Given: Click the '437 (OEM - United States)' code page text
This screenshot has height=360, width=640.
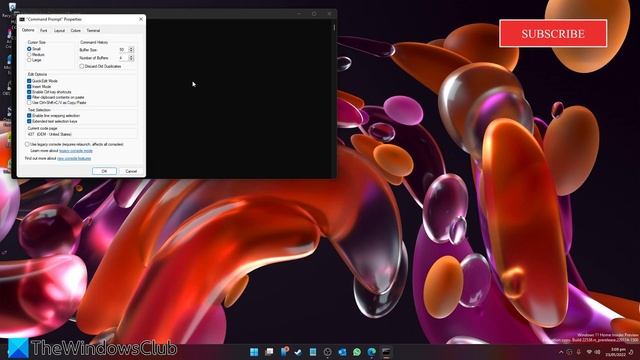Looking at the screenshot, I should (49, 134).
